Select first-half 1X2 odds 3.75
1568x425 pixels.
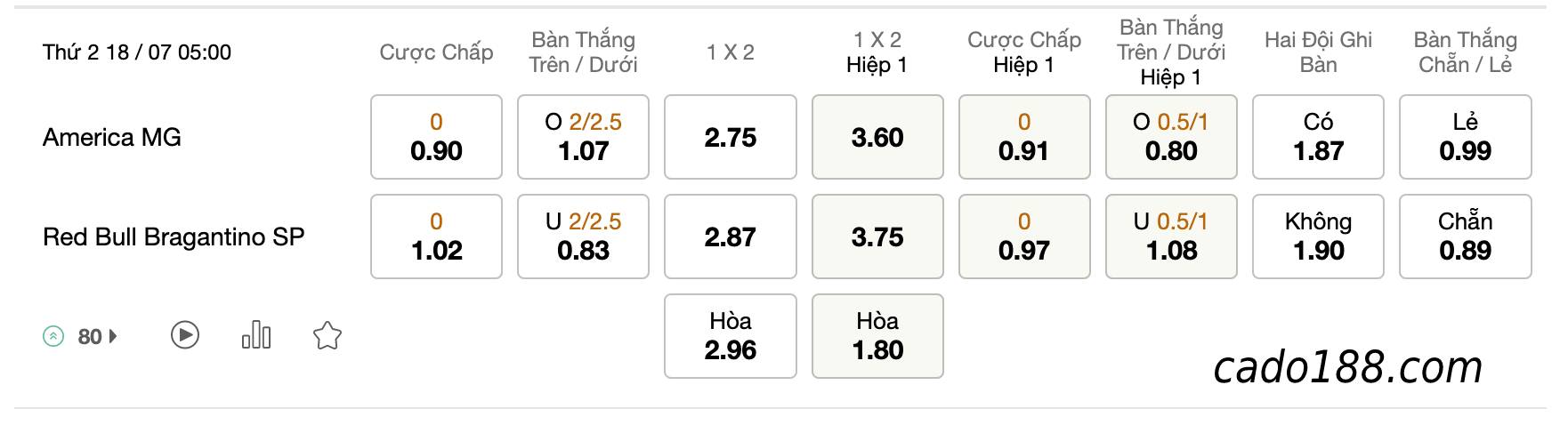pos(877,237)
